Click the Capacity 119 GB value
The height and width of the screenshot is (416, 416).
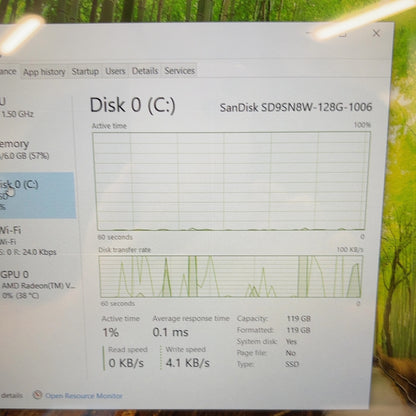[299, 318]
